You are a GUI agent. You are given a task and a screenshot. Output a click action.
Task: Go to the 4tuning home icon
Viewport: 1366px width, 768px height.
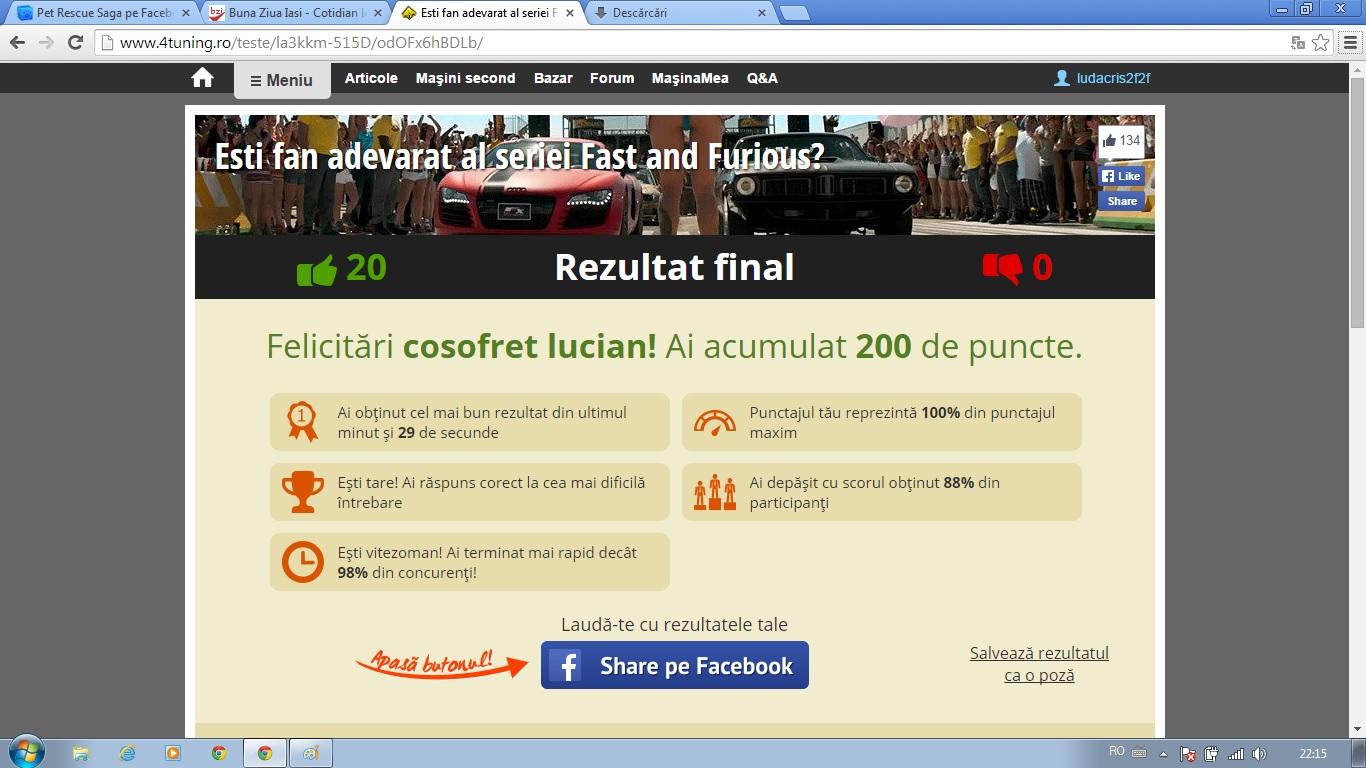tap(203, 78)
